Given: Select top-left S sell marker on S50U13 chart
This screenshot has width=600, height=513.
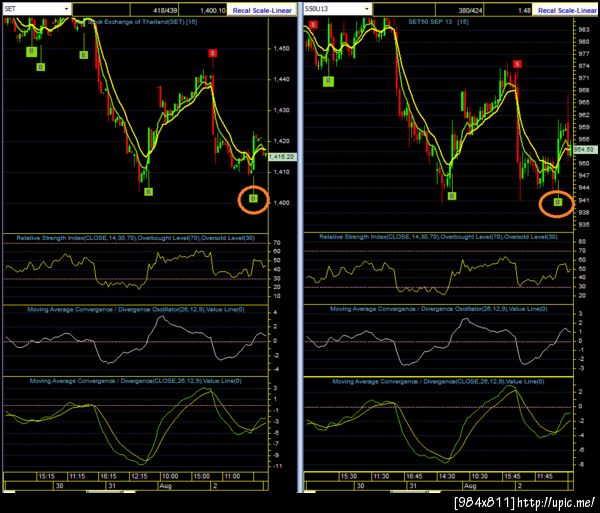Looking at the screenshot, I should [x=313, y=25].
